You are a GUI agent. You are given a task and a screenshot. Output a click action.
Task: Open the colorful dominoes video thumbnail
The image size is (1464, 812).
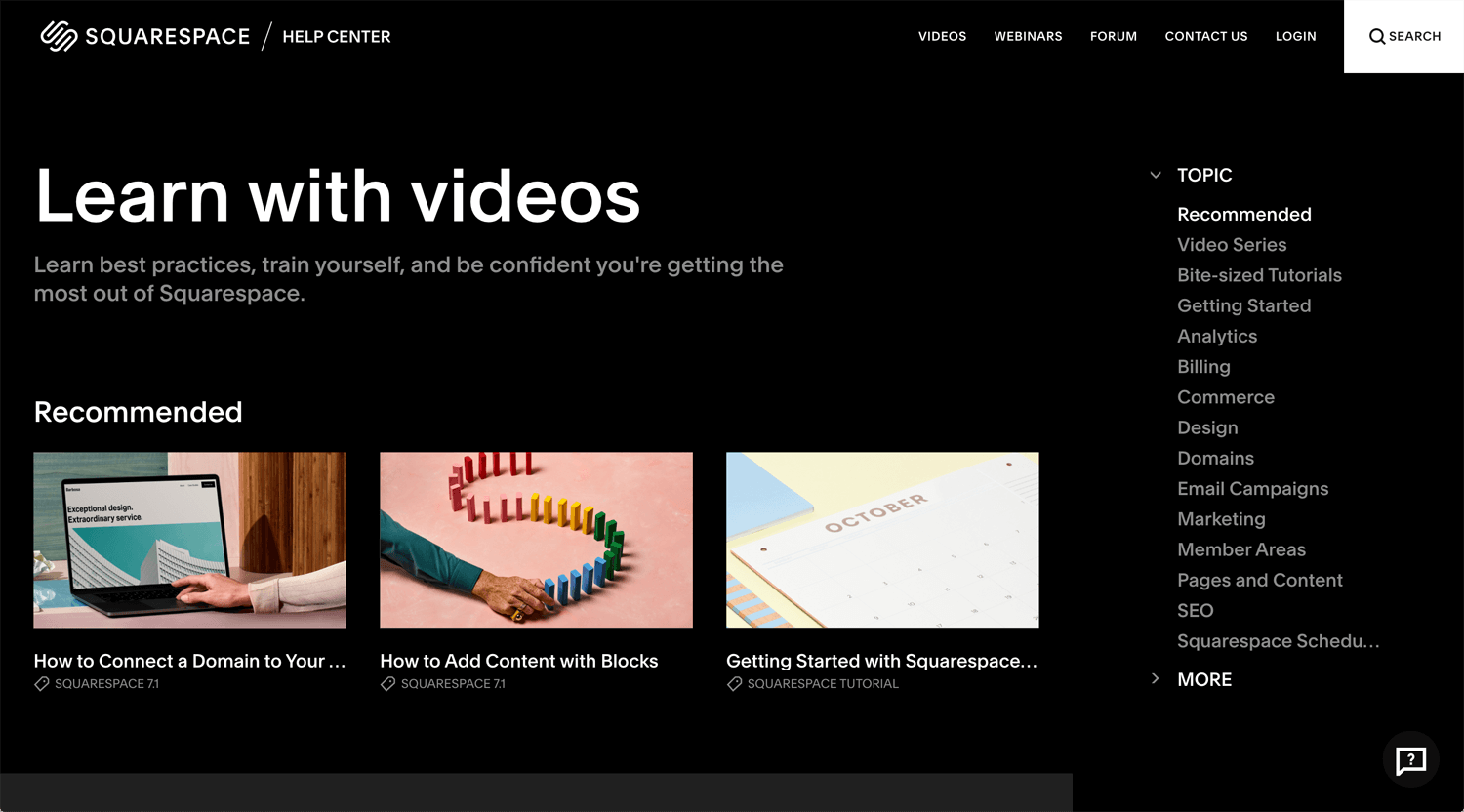pos(536,540)
